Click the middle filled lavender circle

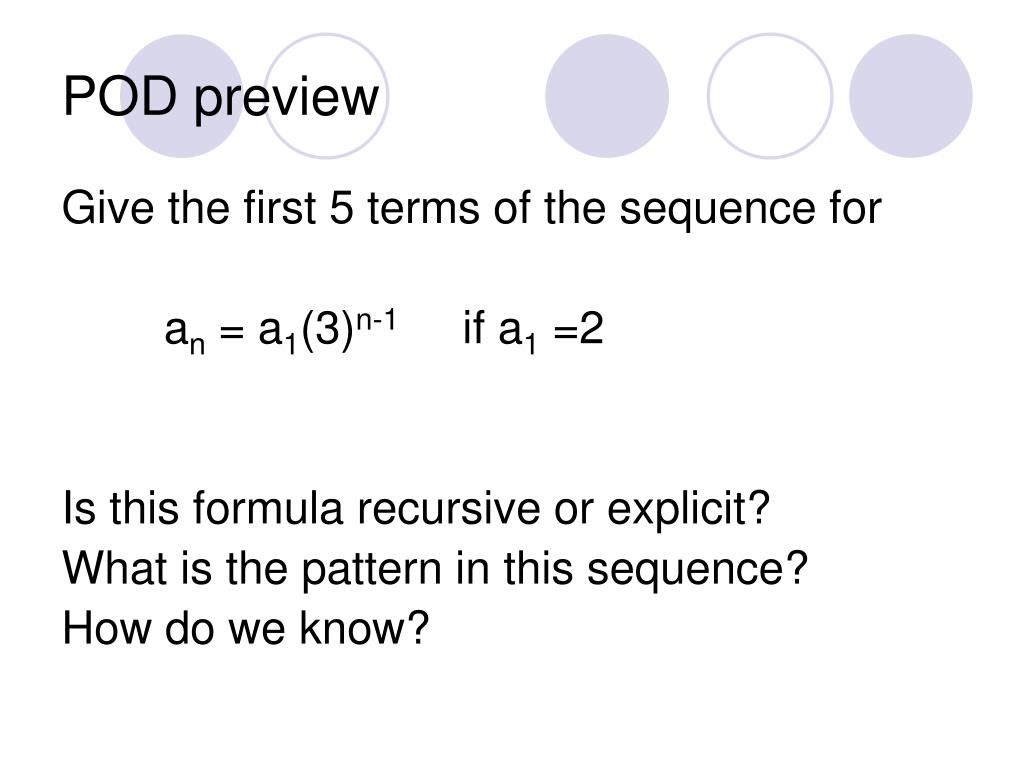tap(607, 96)
